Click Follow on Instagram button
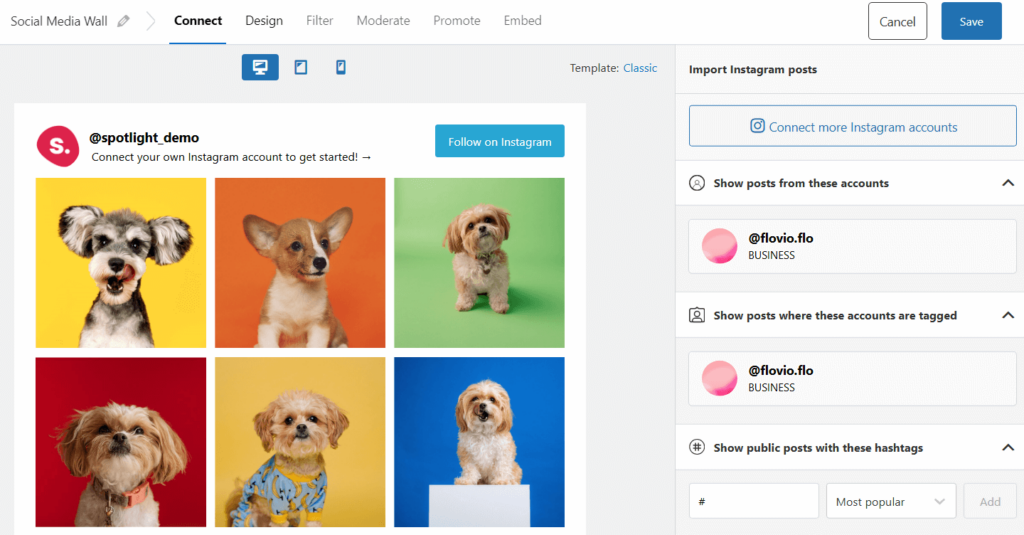This screenshot has height=535, width=1024. [x=500, y=141]
